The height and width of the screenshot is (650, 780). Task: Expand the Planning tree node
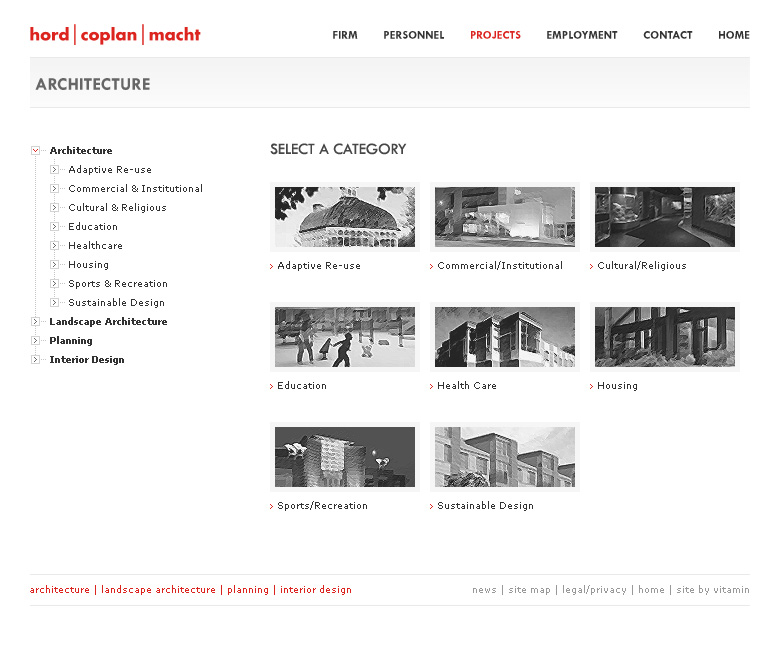[x=36, y=341]
